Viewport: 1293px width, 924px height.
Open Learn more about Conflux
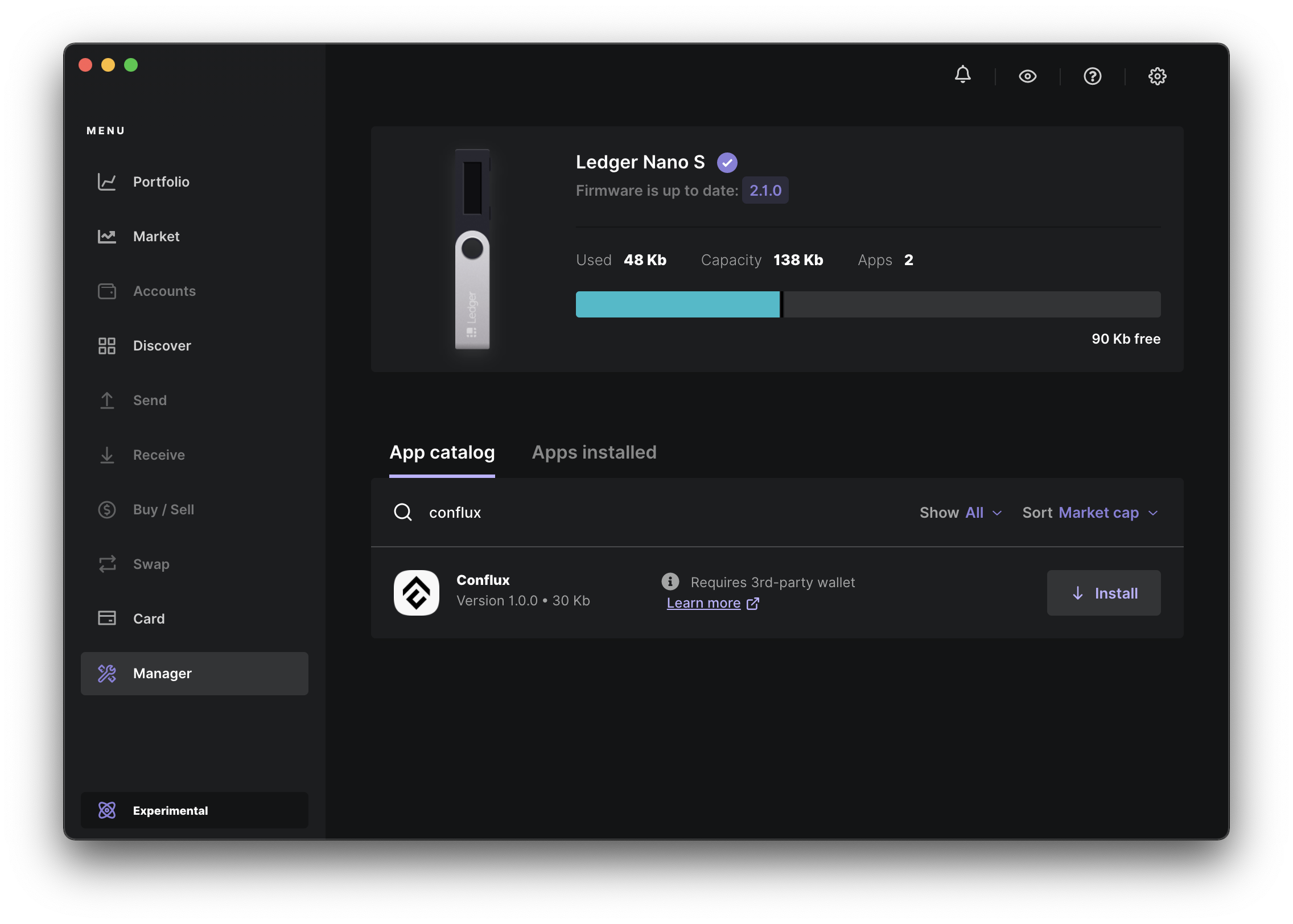(x=703, y=603)
